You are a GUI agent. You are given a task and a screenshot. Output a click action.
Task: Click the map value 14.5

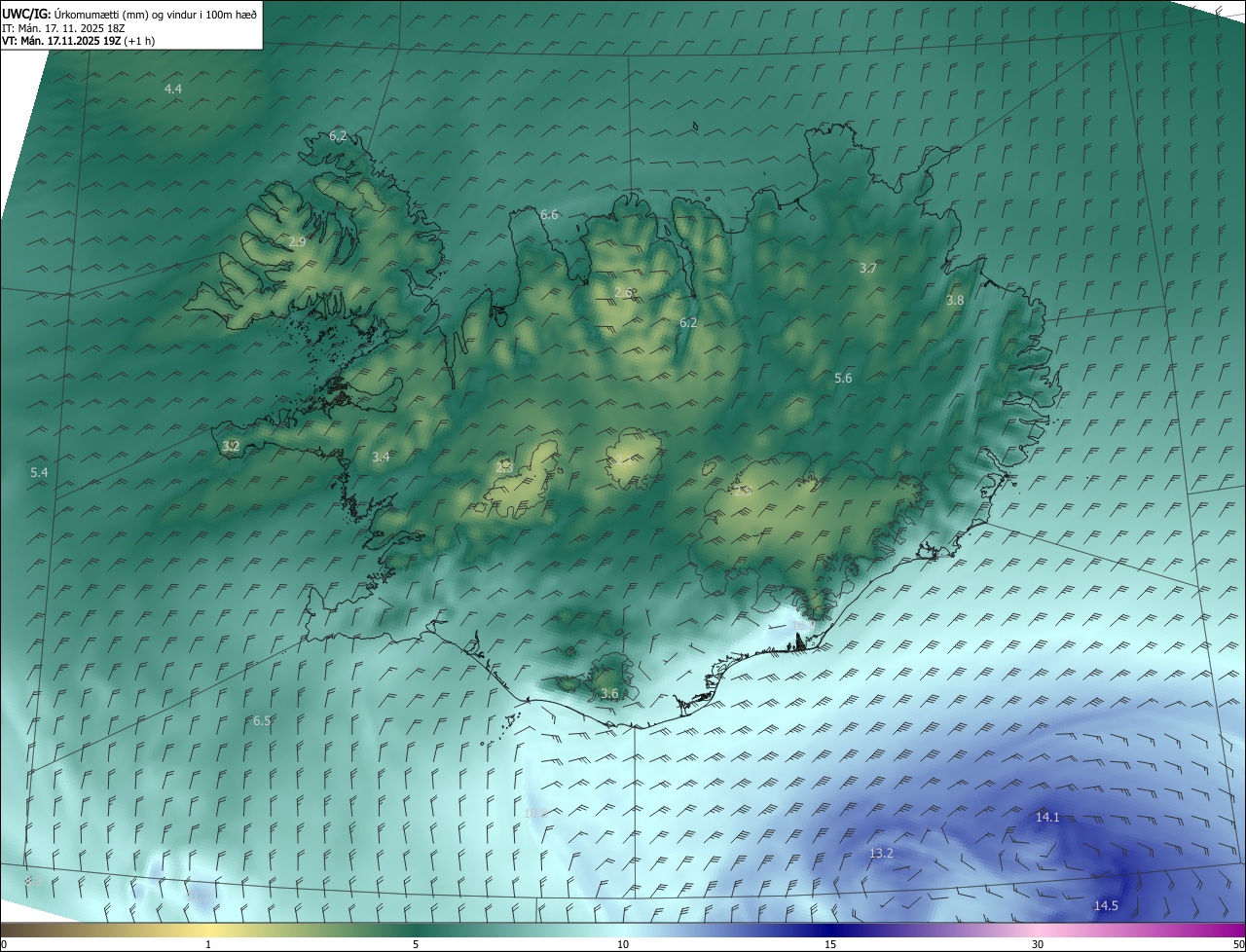[x=1106, y=905]
